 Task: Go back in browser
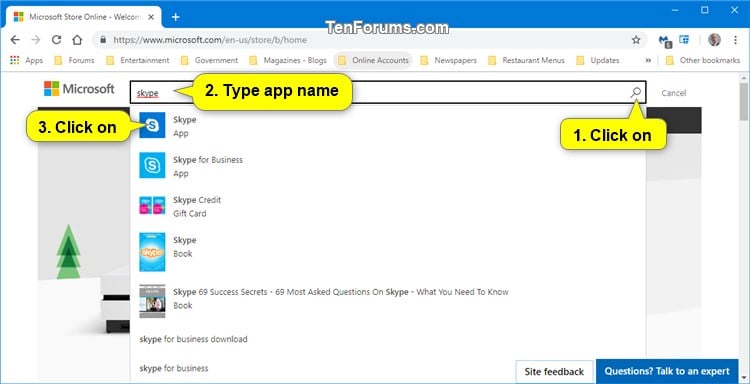tap(15, 40)
